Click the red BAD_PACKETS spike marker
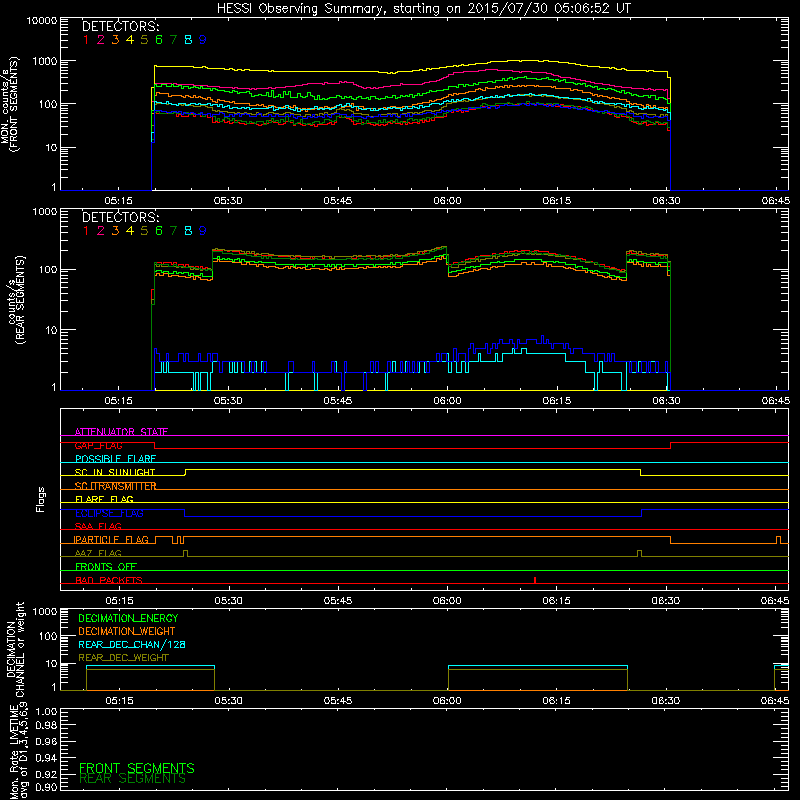Screen dimensions: 800x800 [535, 580]
